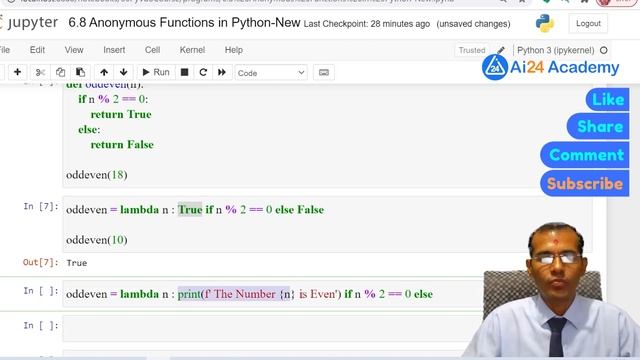Open the Cell menu
Screen dimensions: 640x360
click(152, 50)
